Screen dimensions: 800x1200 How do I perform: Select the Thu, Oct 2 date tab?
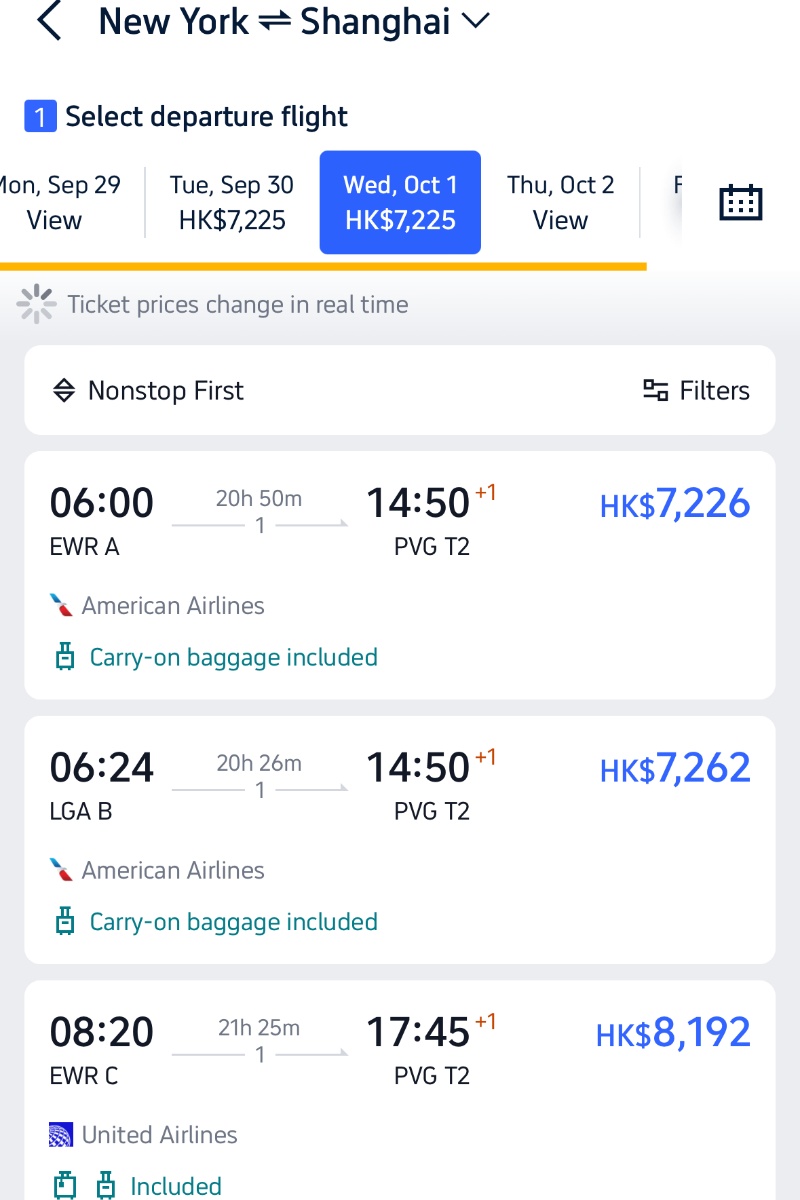click(560, 202)
